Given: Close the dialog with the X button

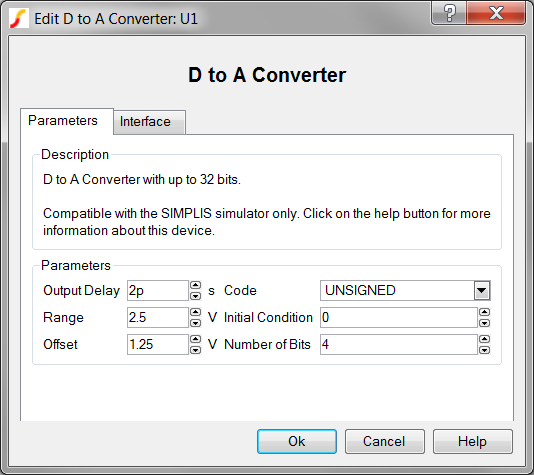Looking at the screenshot, I should [x=496, y=13].
